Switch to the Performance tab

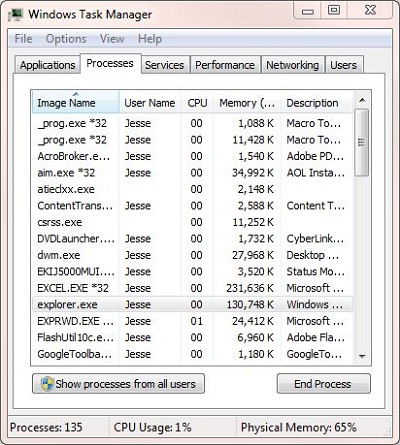click(x=225, y=65)
